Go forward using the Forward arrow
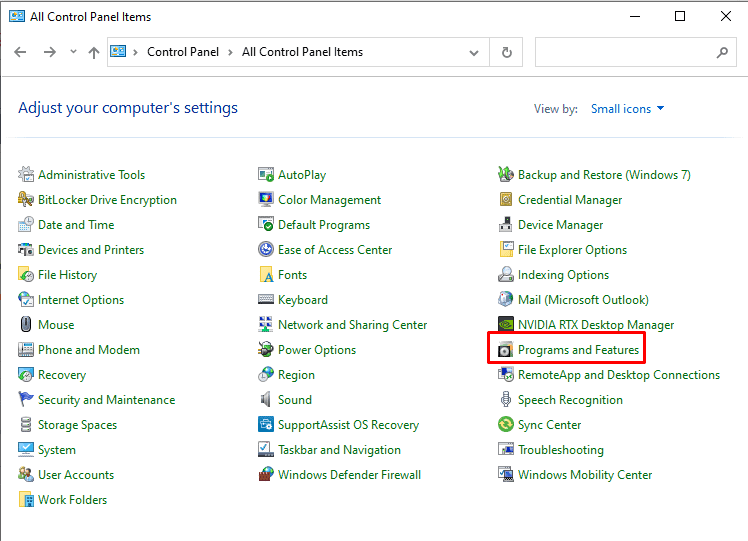The height and width of the screenshot is (541, 748). pos(50,52)
